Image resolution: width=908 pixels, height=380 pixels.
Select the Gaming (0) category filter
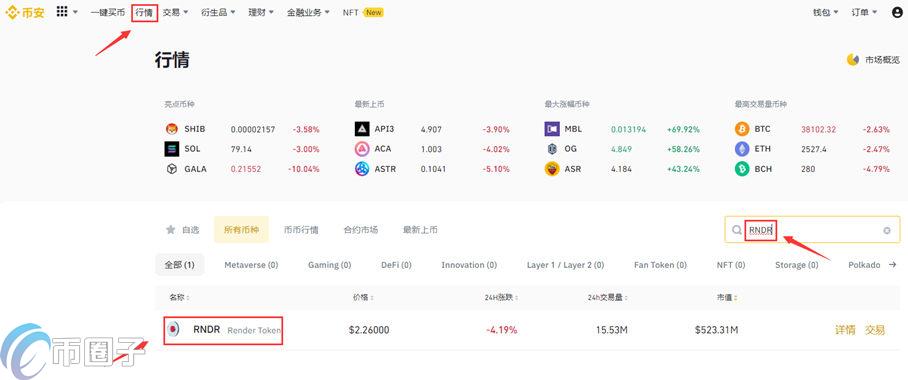point(329,265)
